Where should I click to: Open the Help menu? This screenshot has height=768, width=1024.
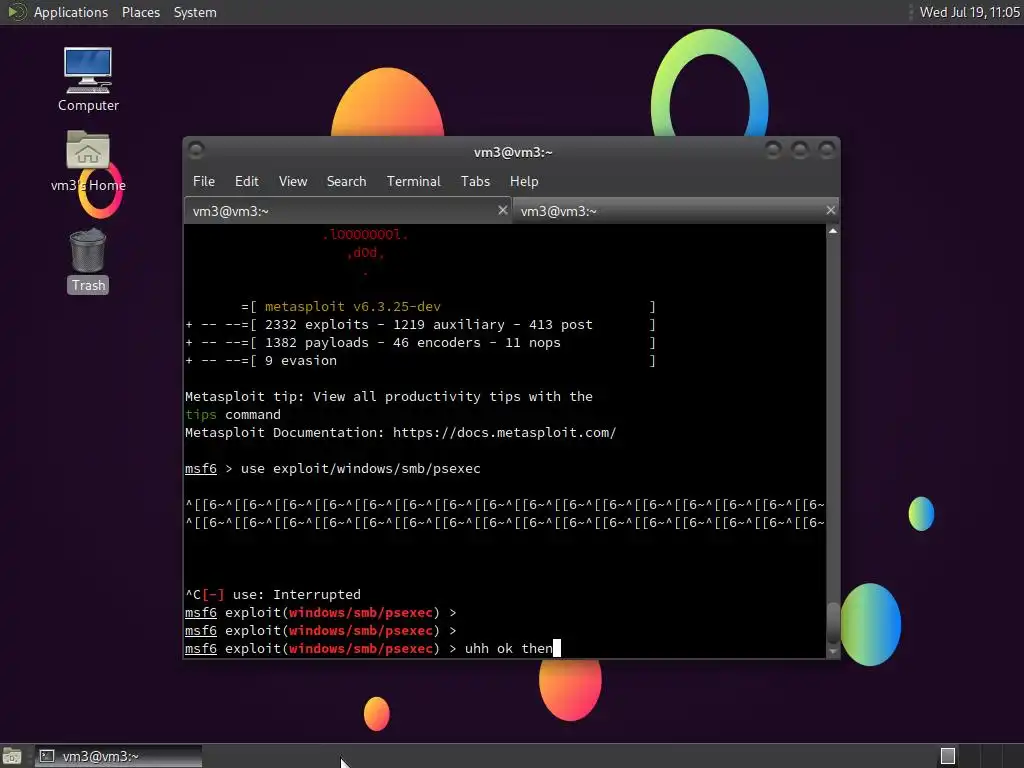point(524,182)
